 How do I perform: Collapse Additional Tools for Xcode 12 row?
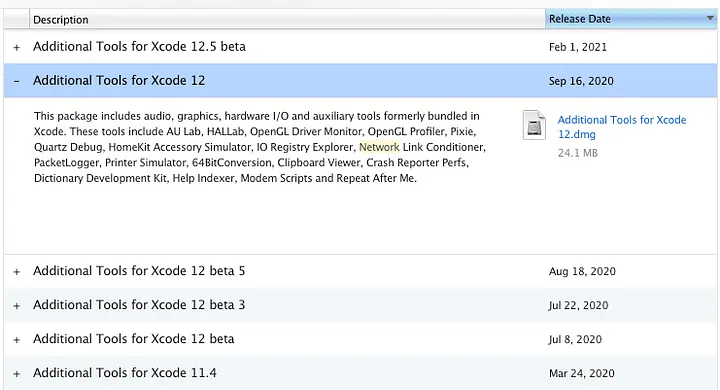pos(17,81)
